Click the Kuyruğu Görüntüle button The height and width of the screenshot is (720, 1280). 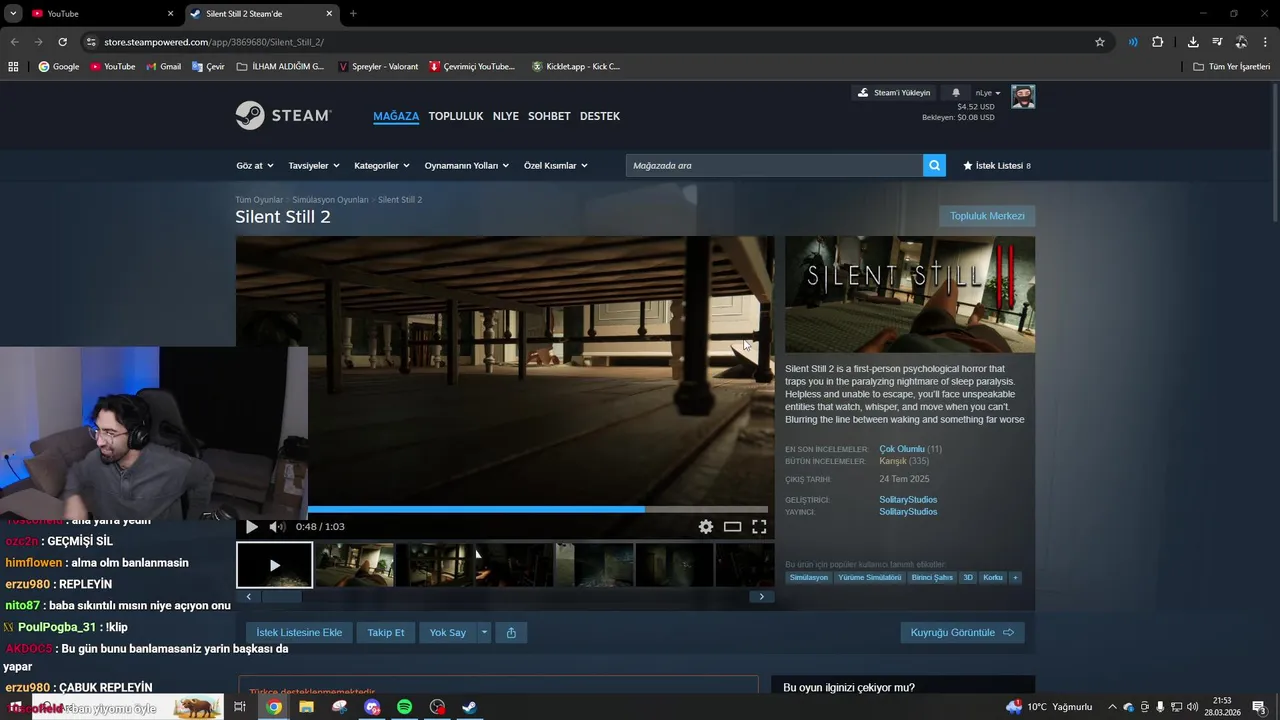click(962, 633)
